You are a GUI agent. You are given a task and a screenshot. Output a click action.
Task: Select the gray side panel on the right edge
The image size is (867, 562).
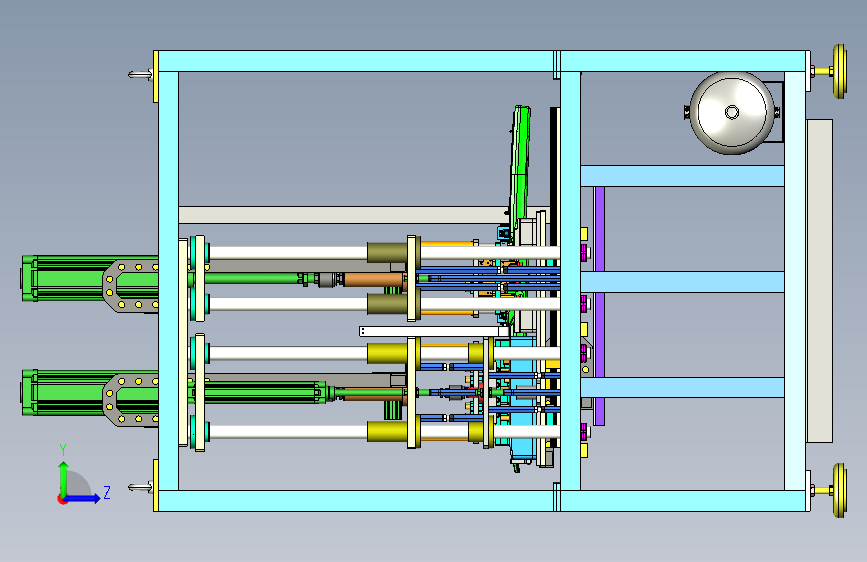pyautogui.click(x=819, y=280)
